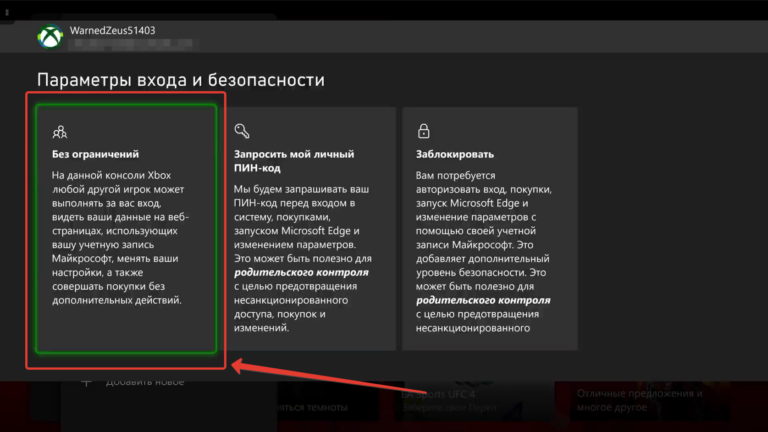The width and height of the screenshot is (768, 432).
Task: Click the Xbox logo profile icon
Action: click(50, 38)
